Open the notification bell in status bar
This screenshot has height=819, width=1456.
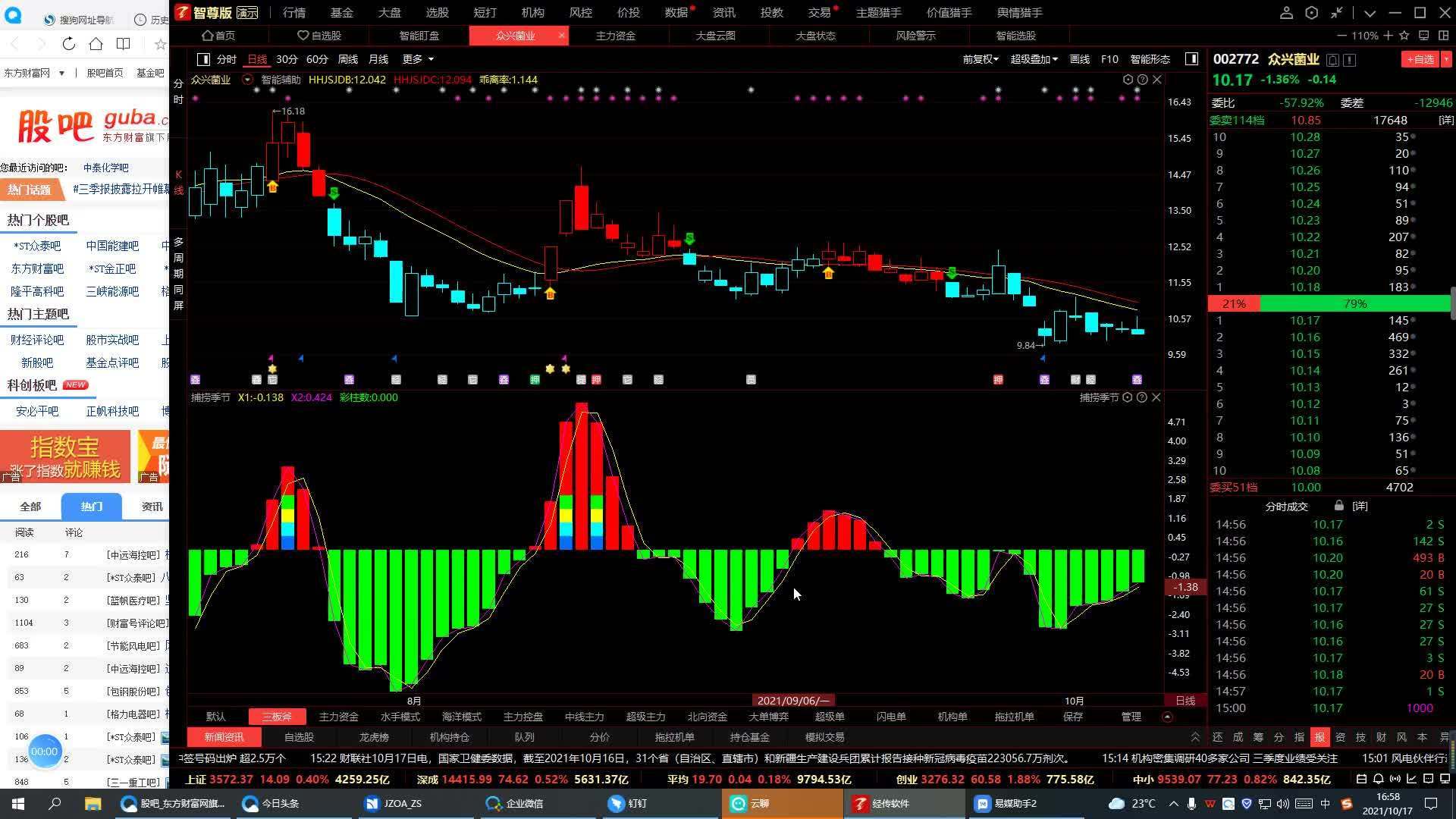click(x=1378, y=779)
